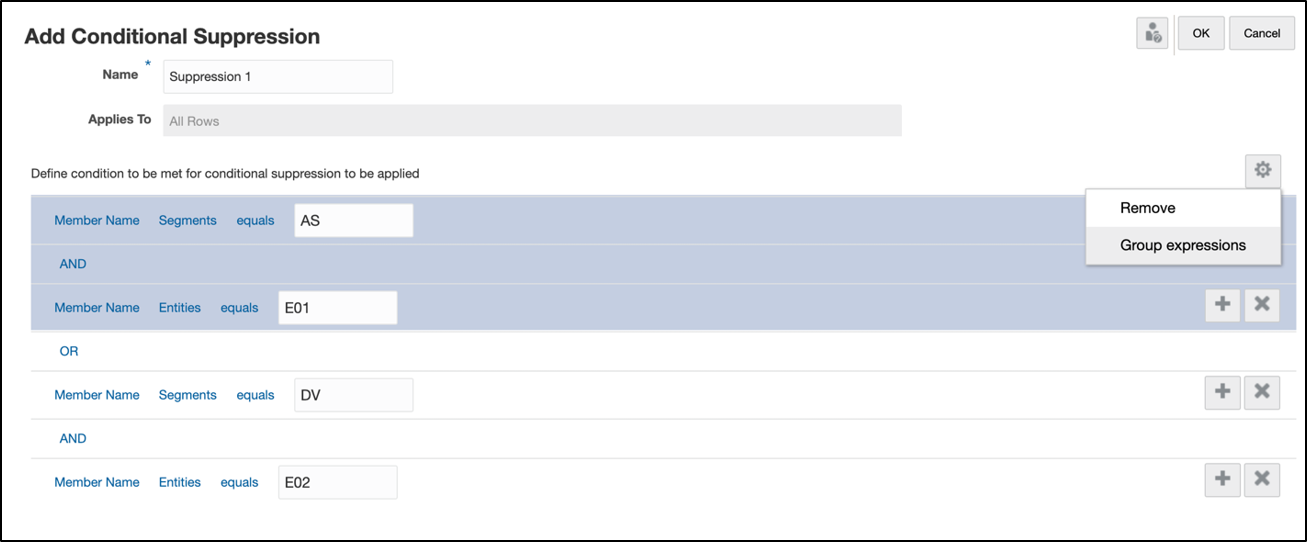Delete the DV segments condition row
Screen dimensions: 1307x542
click(x=1261, y=393)
